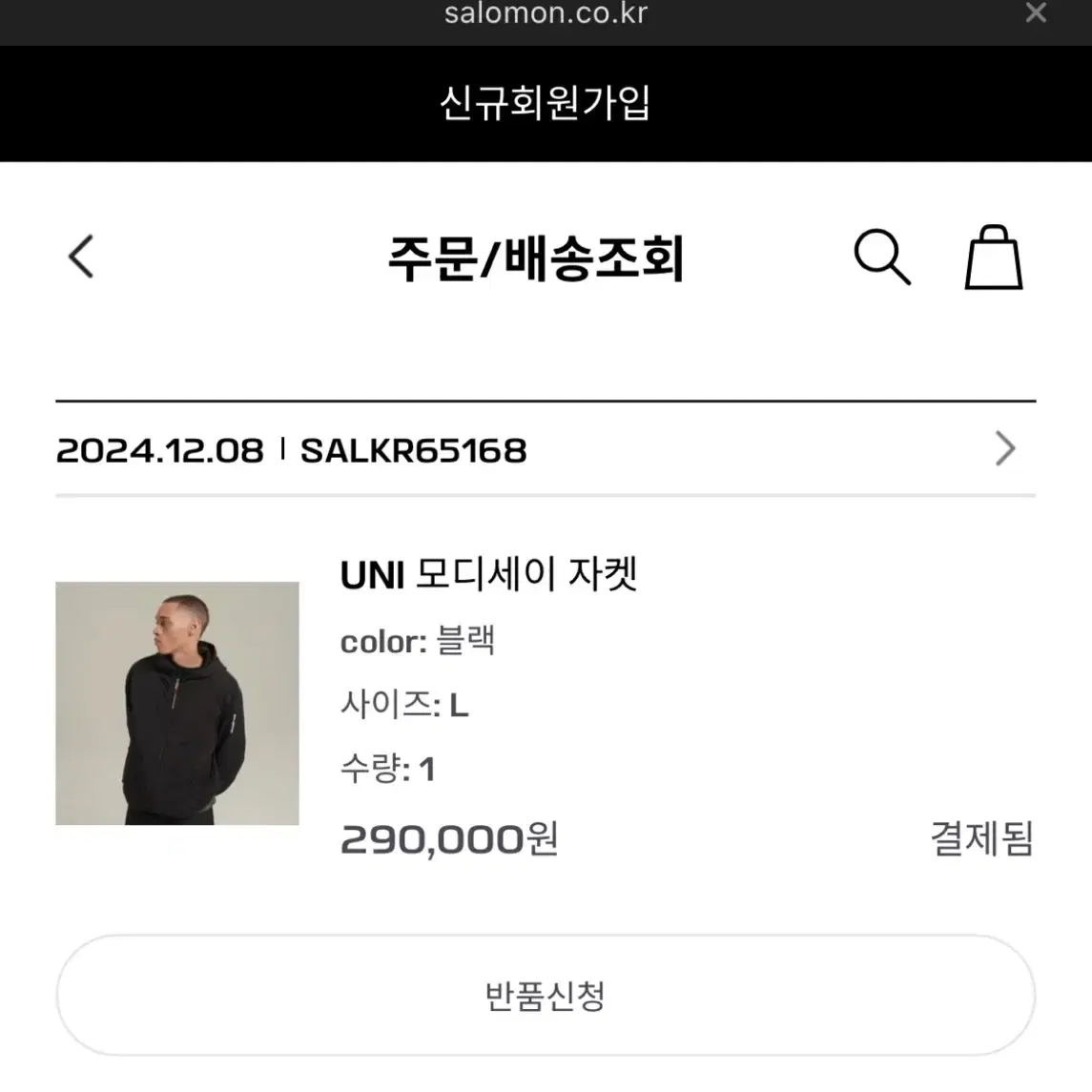Screen dimensions: 1092x1092
Task: Click the 290,000원 price text
Action: [449, 838]
